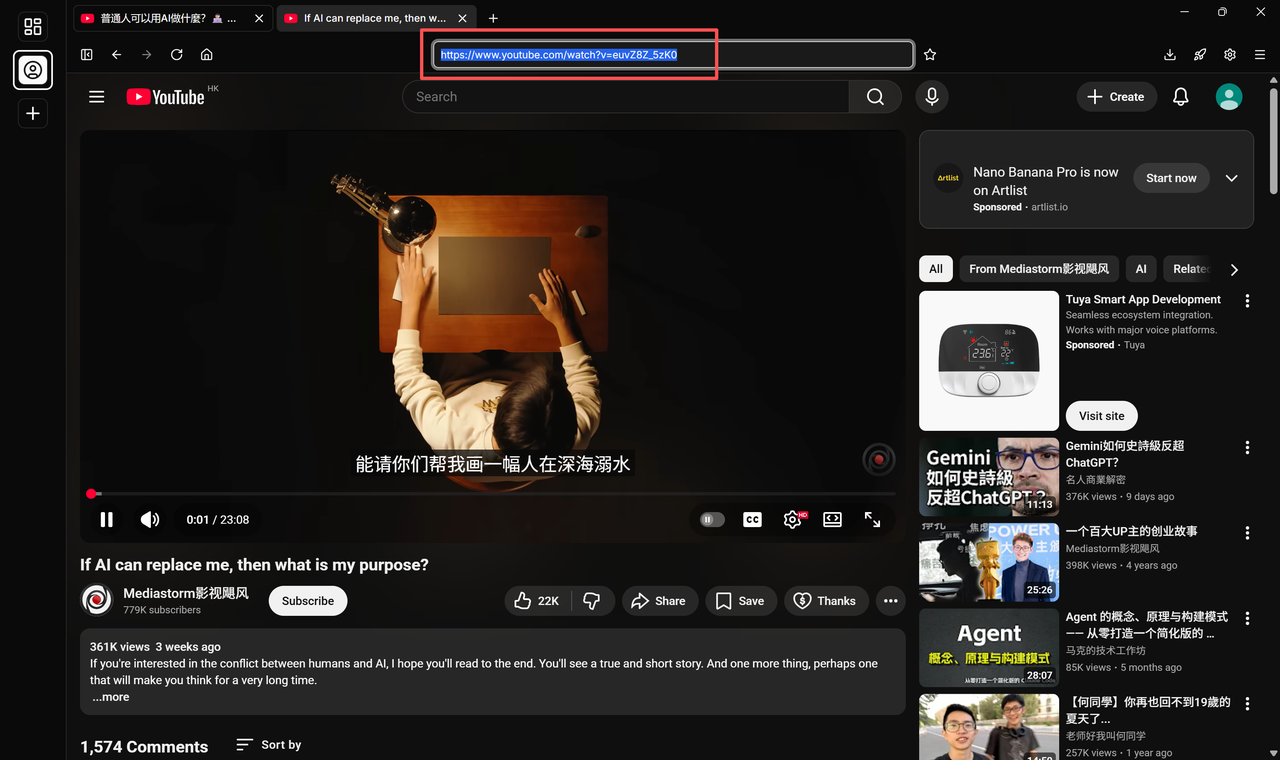Go to the YouTube home logo
1280x760 pixels.
click(x=166, y=97)
